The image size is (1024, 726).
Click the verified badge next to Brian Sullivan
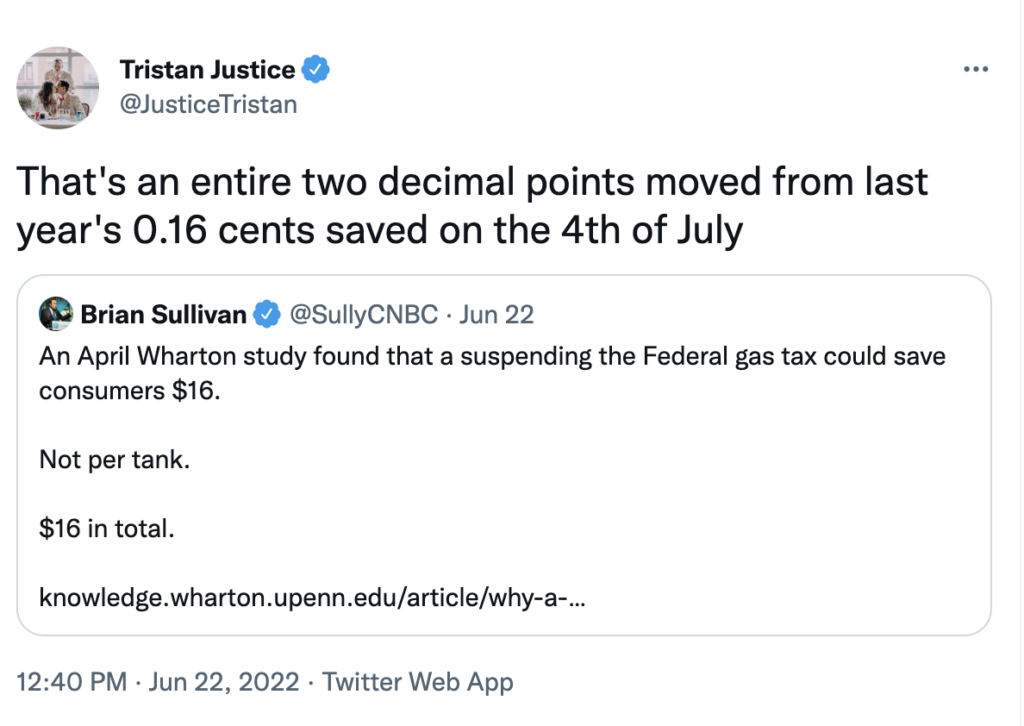tap(265, 315)
